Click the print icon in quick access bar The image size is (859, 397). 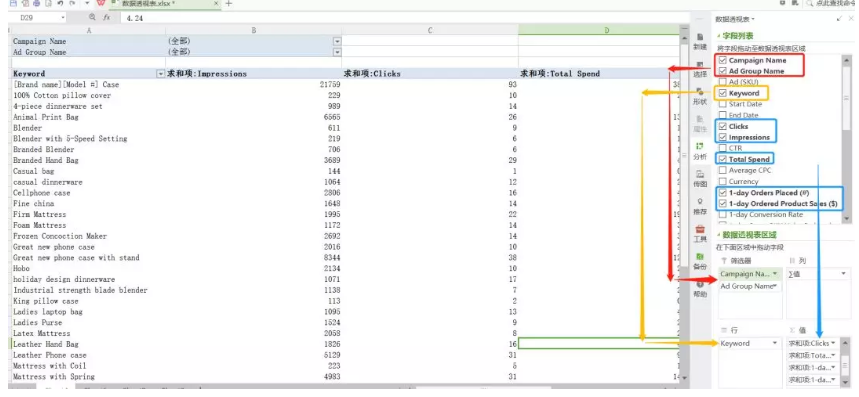click(x=37, y=3)
